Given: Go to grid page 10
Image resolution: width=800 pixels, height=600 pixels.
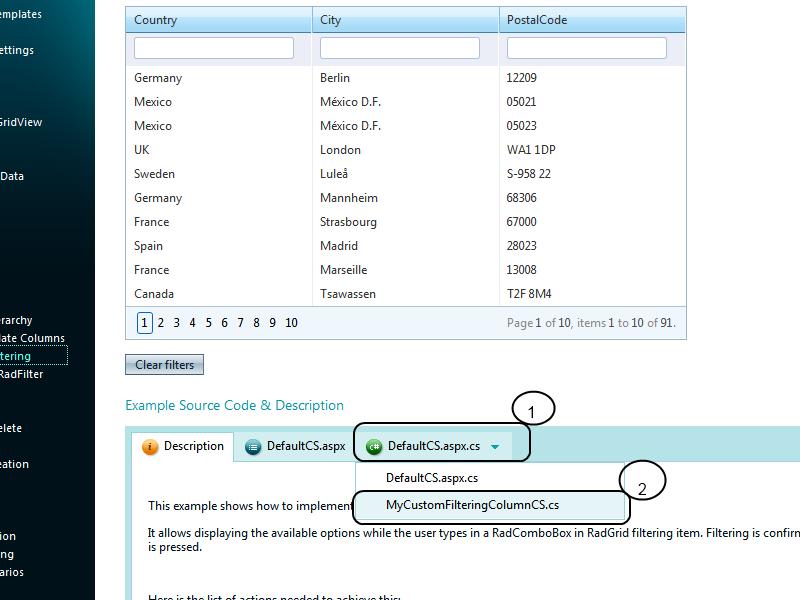Looking at the screenshot, I should (x=291, y=323).
